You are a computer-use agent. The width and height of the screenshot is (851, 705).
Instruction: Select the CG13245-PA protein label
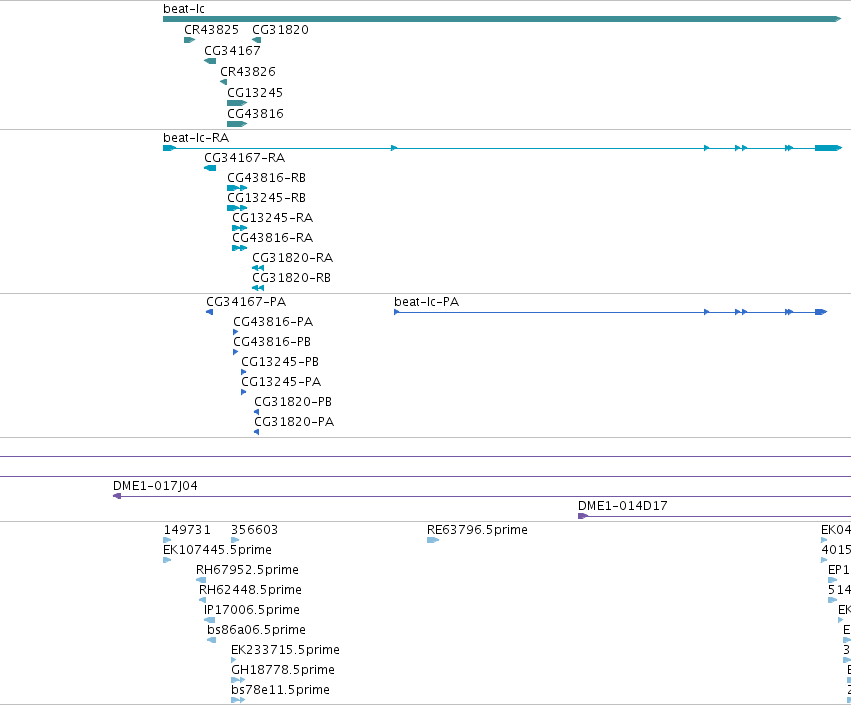281,383
